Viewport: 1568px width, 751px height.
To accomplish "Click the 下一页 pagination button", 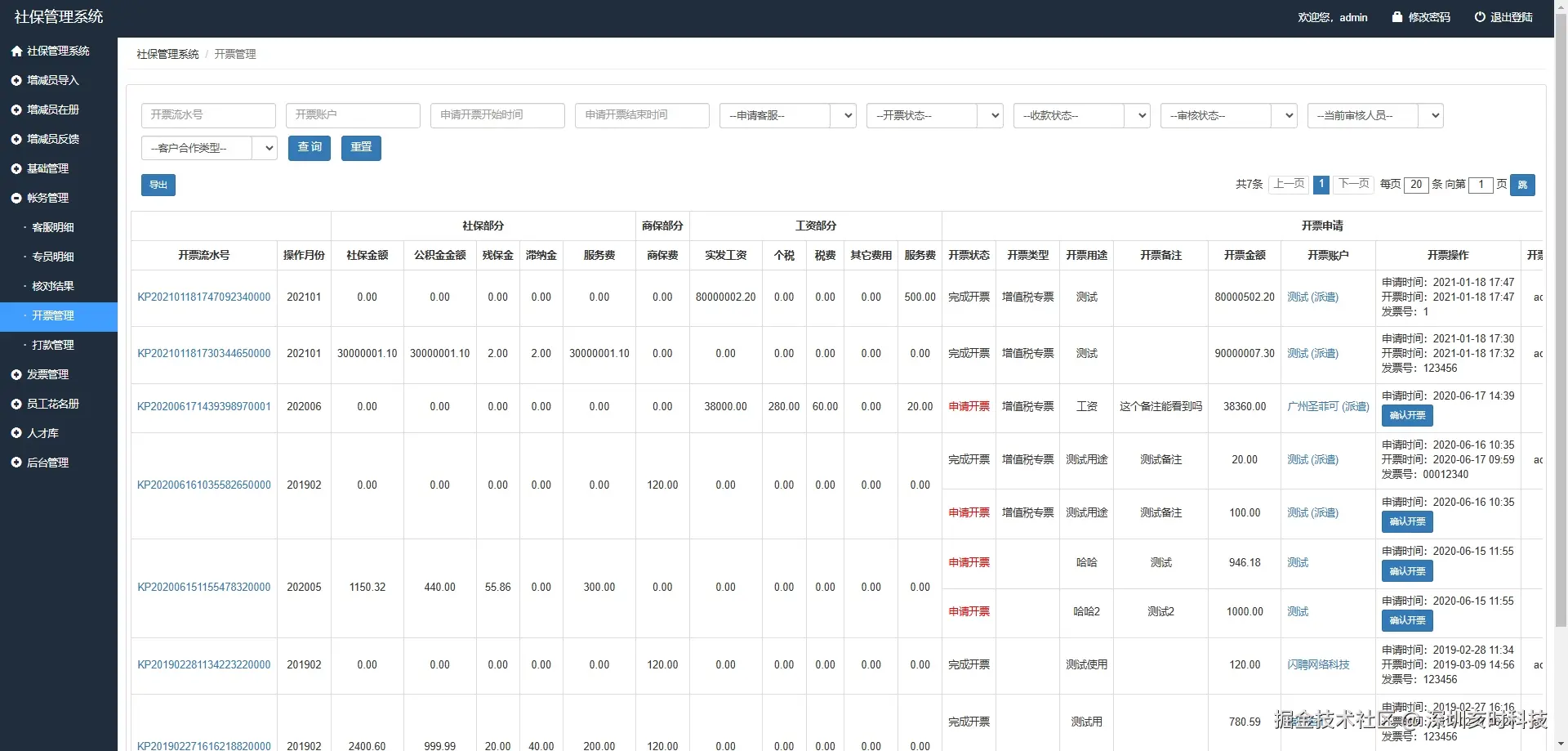I will [1354, 185].
